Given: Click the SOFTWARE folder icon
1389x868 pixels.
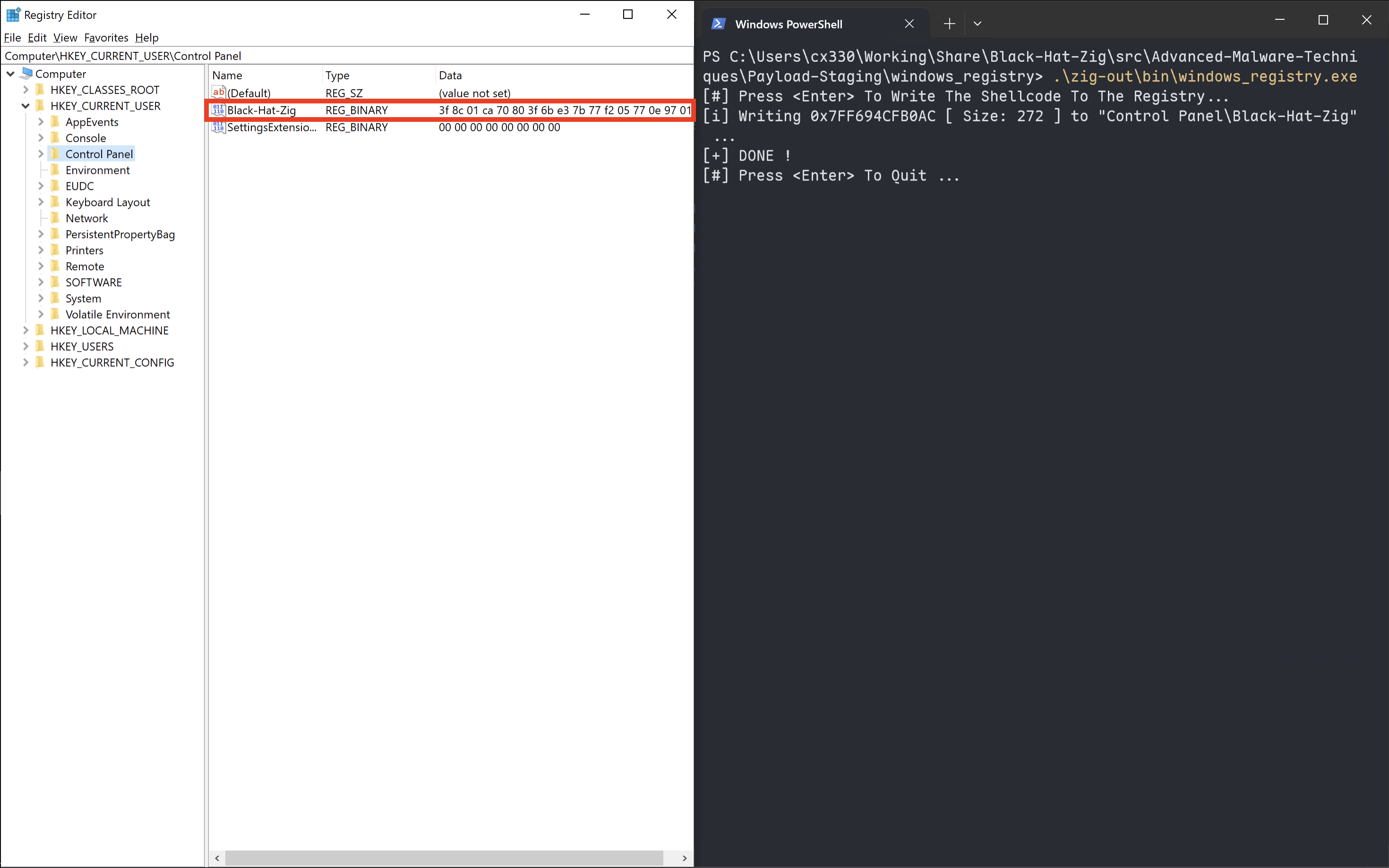Looking at the screenshot, I should coord(55,282).
